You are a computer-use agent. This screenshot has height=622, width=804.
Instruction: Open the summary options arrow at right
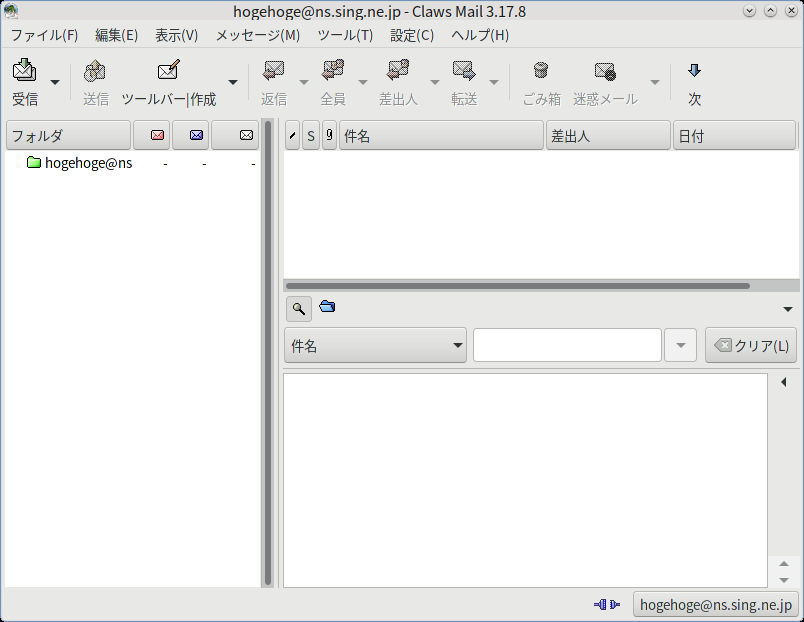point(788,309)
